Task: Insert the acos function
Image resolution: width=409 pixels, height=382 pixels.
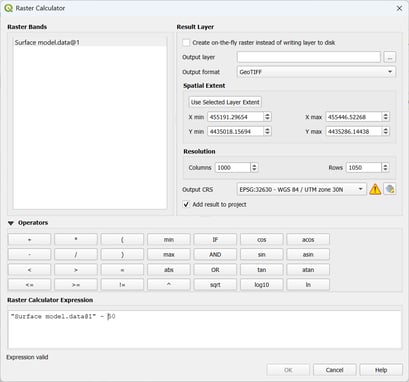Action: click(308, 239)
